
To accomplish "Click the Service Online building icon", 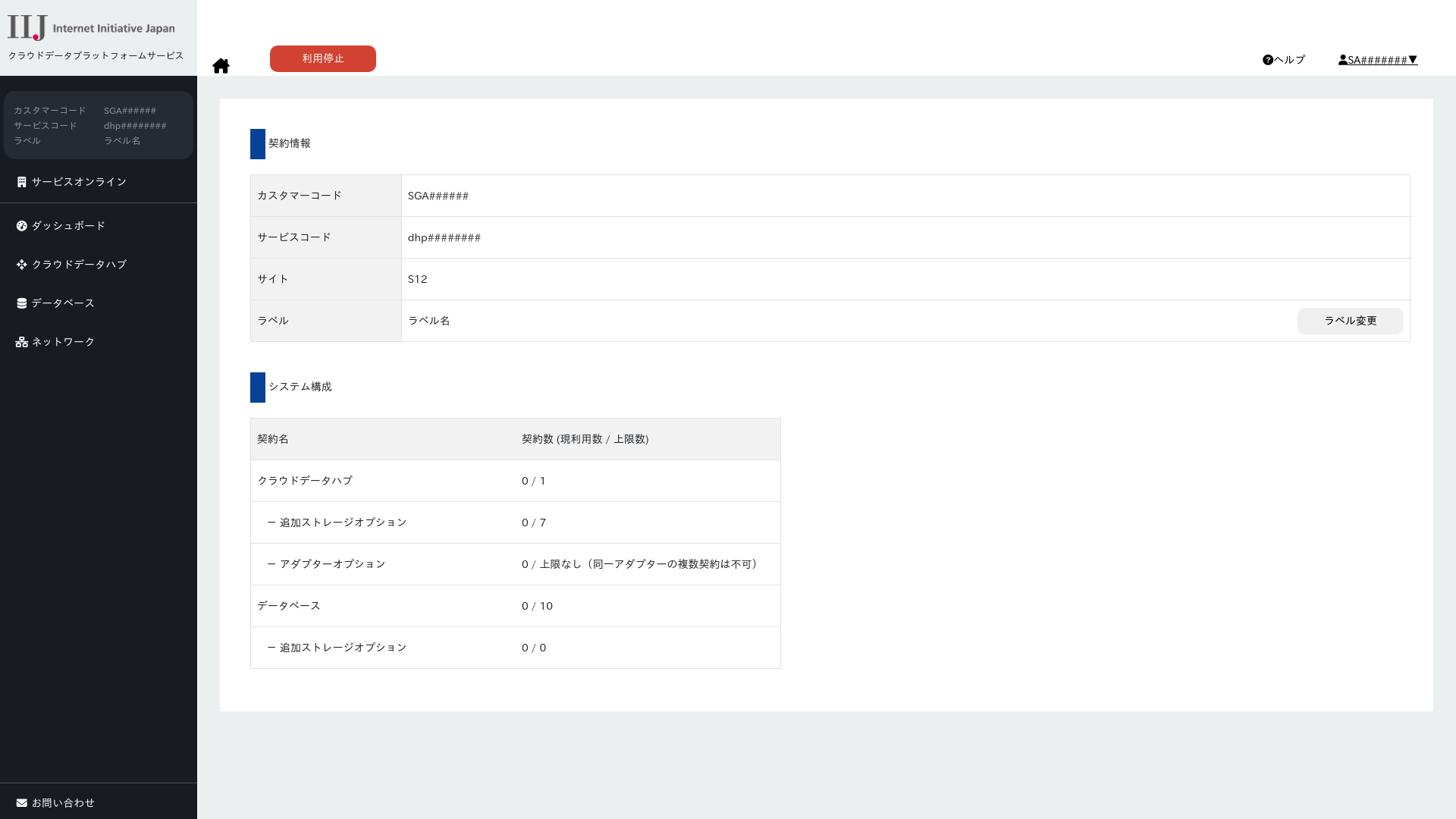I will [x=22, y=182].
